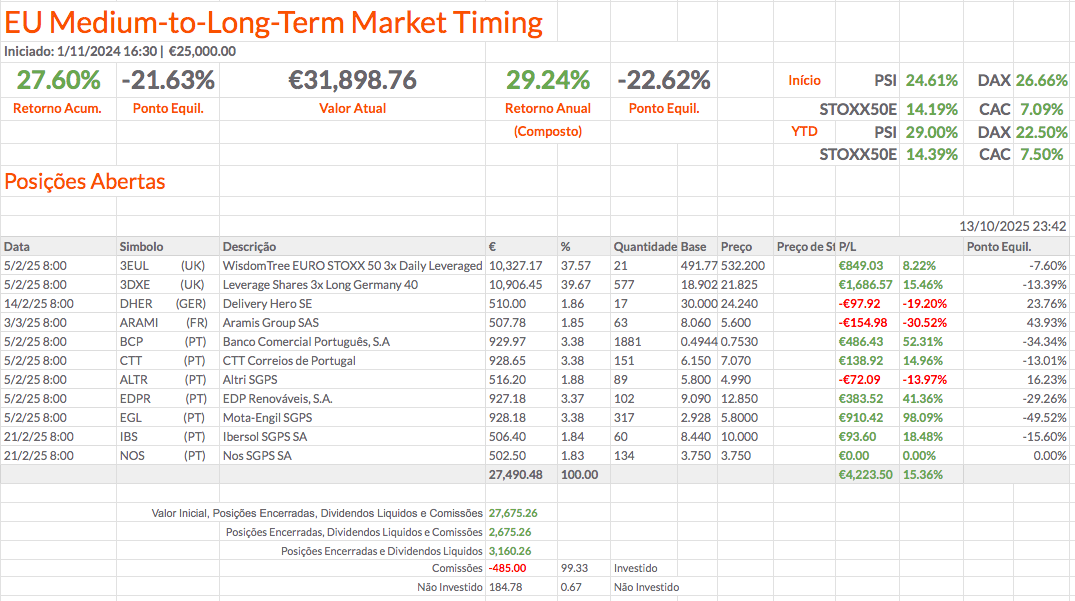Click the DAX 26.66% Início value
Viewport: 1075px width, 601px height.
pos(1041,80)
